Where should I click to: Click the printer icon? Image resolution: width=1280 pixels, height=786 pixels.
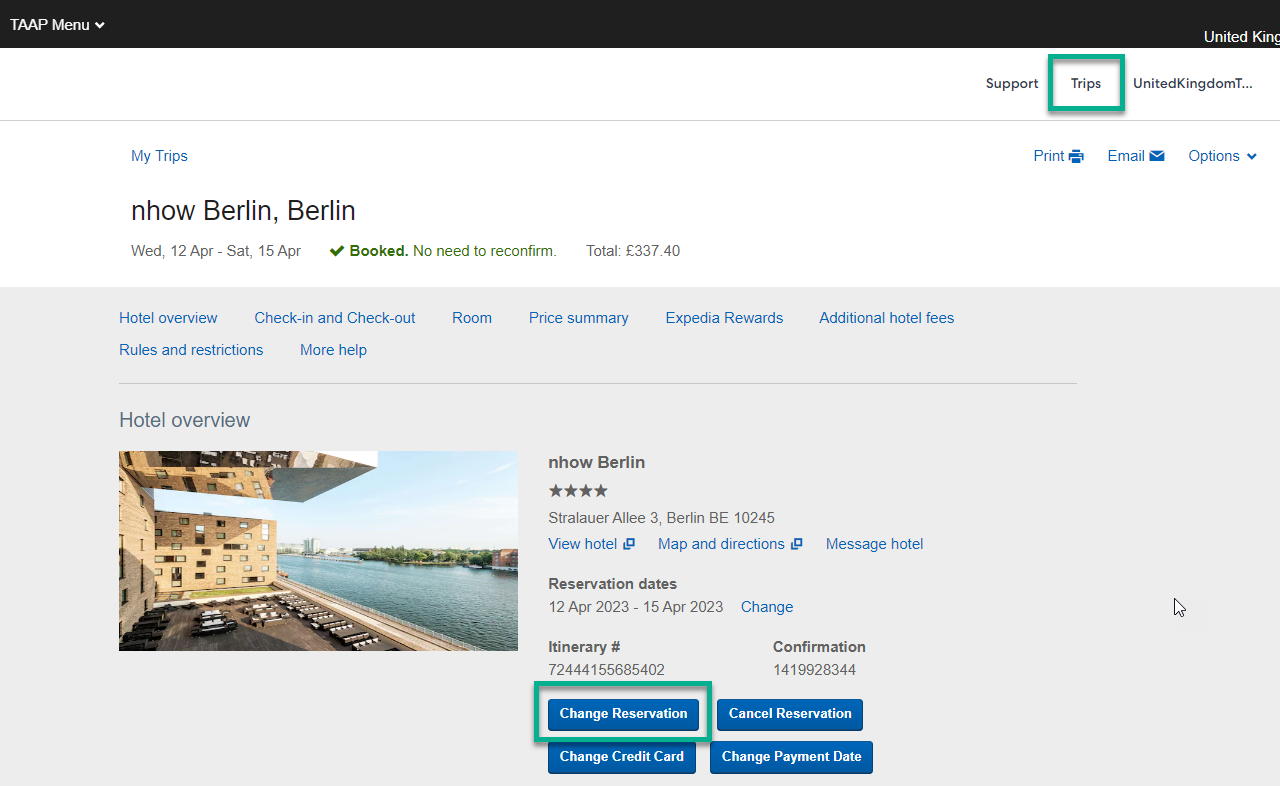[x=1076, y=156]
